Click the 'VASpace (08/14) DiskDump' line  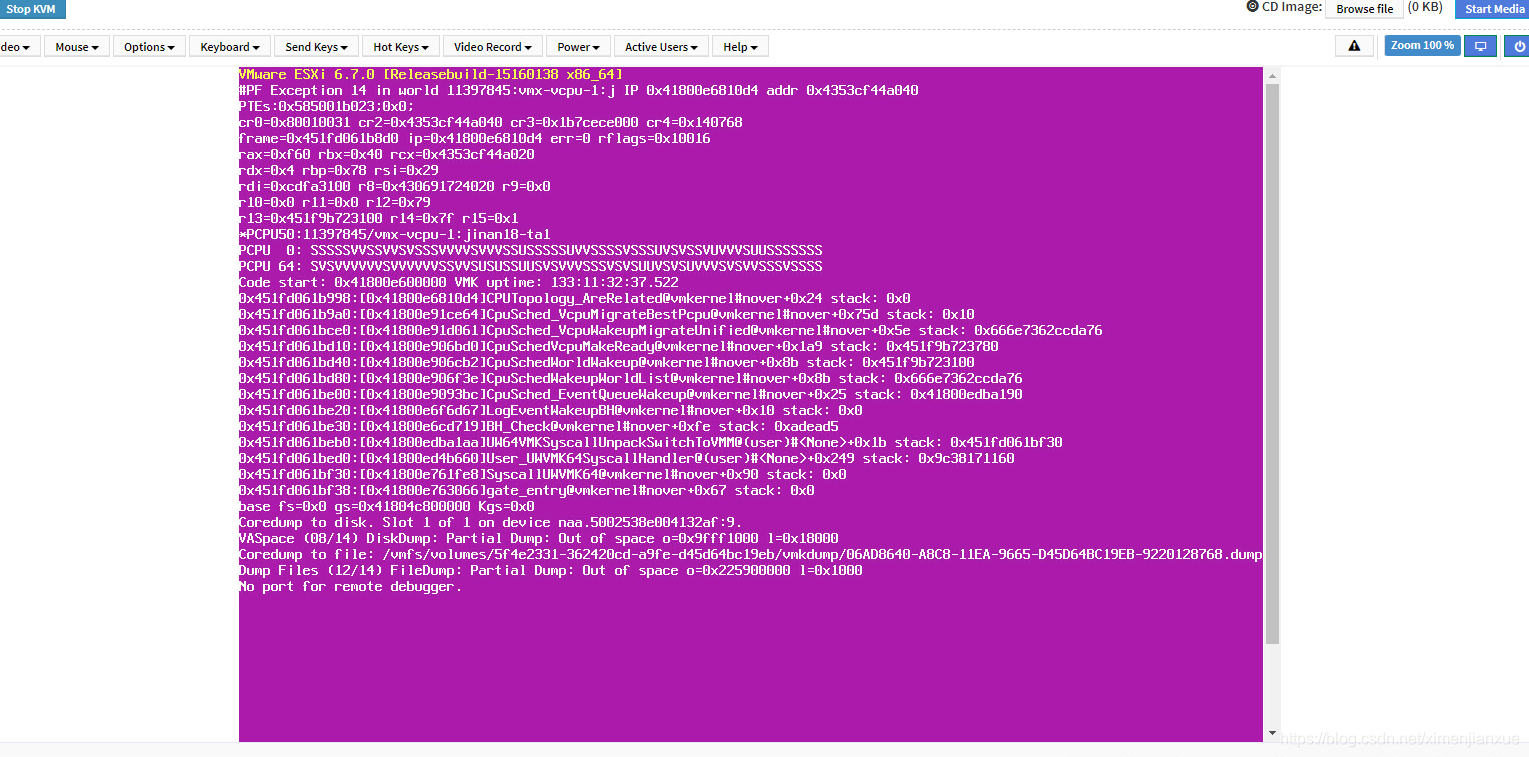pos(538,539)
